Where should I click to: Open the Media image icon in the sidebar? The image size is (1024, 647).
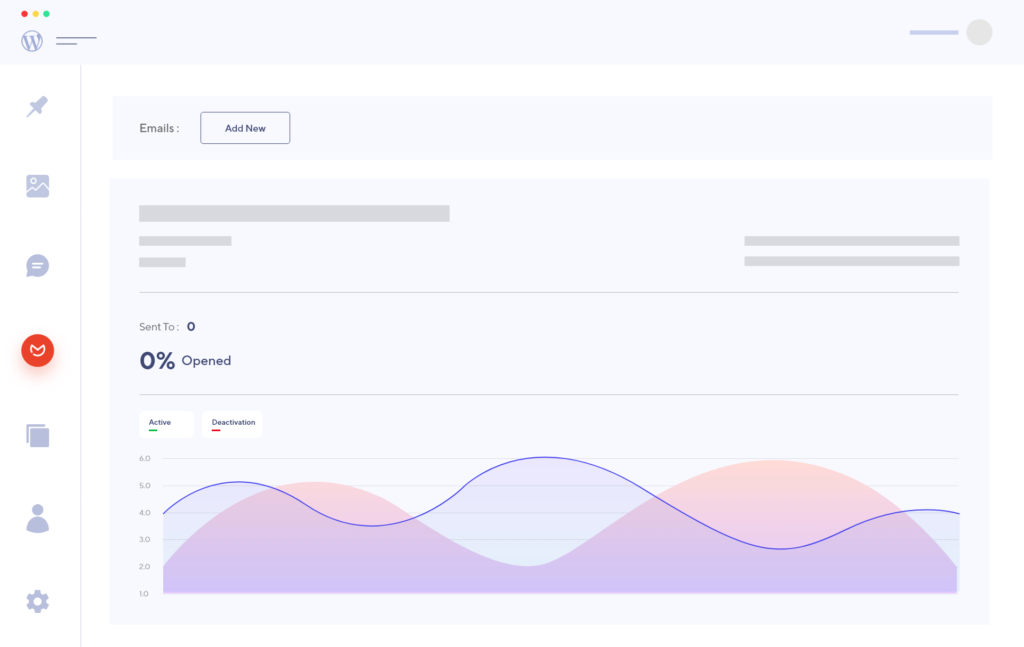[x=37, y=186]
